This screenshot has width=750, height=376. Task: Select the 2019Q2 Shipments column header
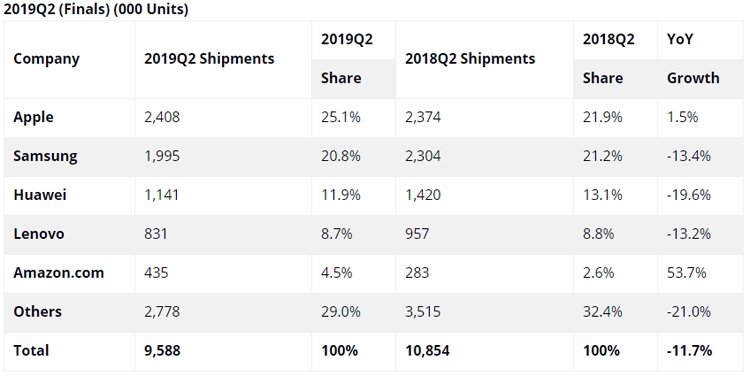(x=209, y=59)
